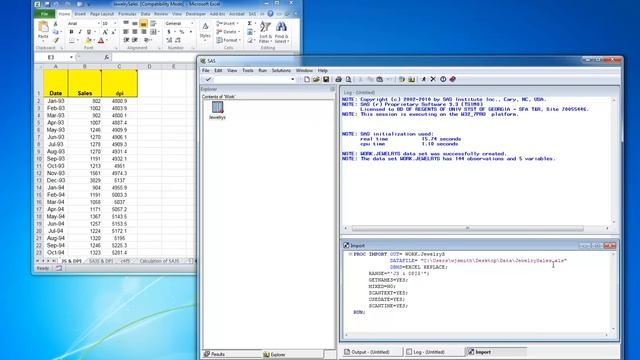The height and width of the screenshot is (360, 640).
Task: Click the percent style button in Excel
Action: (x=182, y=32)
